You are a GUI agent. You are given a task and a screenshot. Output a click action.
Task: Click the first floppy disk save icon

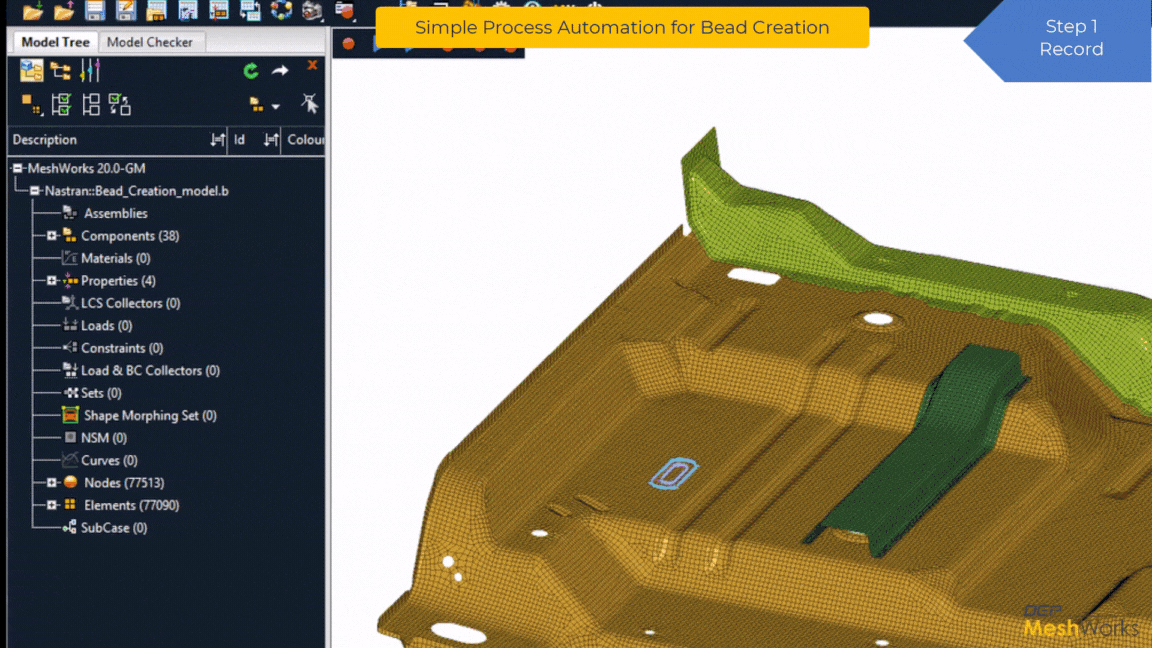click(95, 11)
